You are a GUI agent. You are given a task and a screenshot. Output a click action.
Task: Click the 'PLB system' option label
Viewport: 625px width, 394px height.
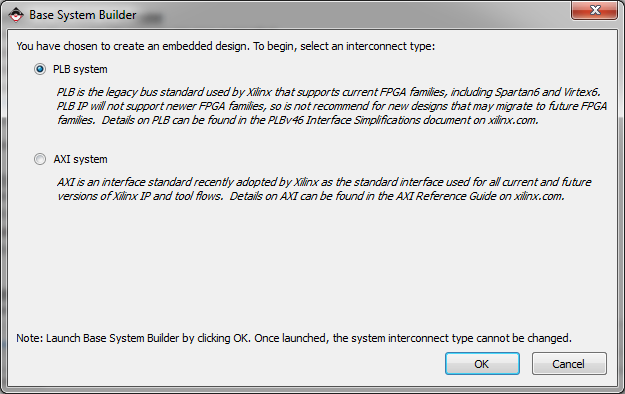(x=80, y=69)
